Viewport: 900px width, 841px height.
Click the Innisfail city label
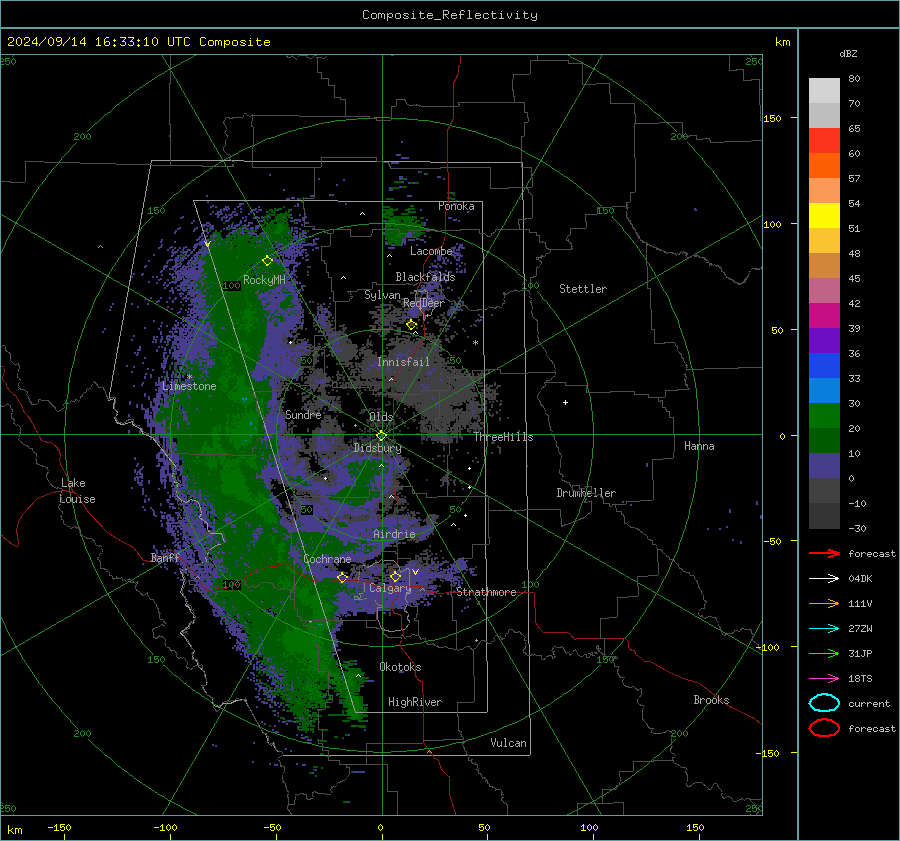tap(403, 362)
